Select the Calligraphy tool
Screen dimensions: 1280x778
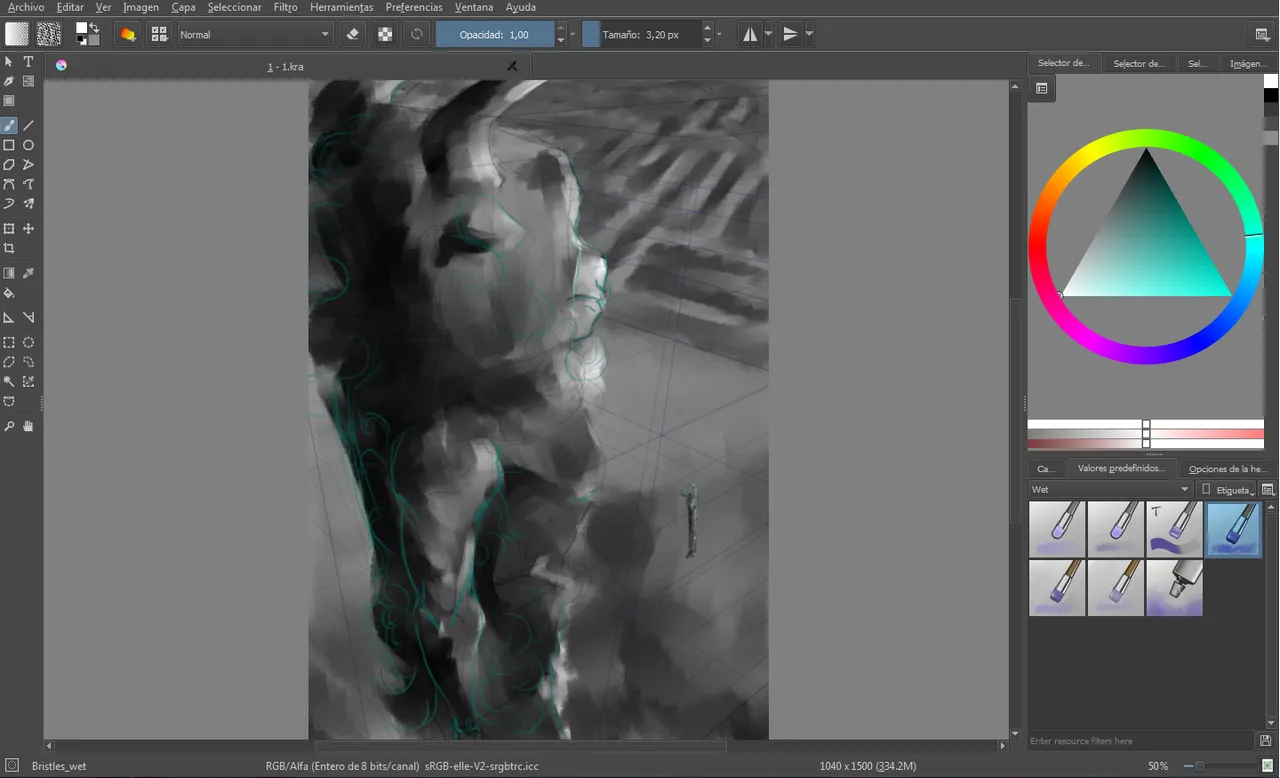(x=9, y=82)
